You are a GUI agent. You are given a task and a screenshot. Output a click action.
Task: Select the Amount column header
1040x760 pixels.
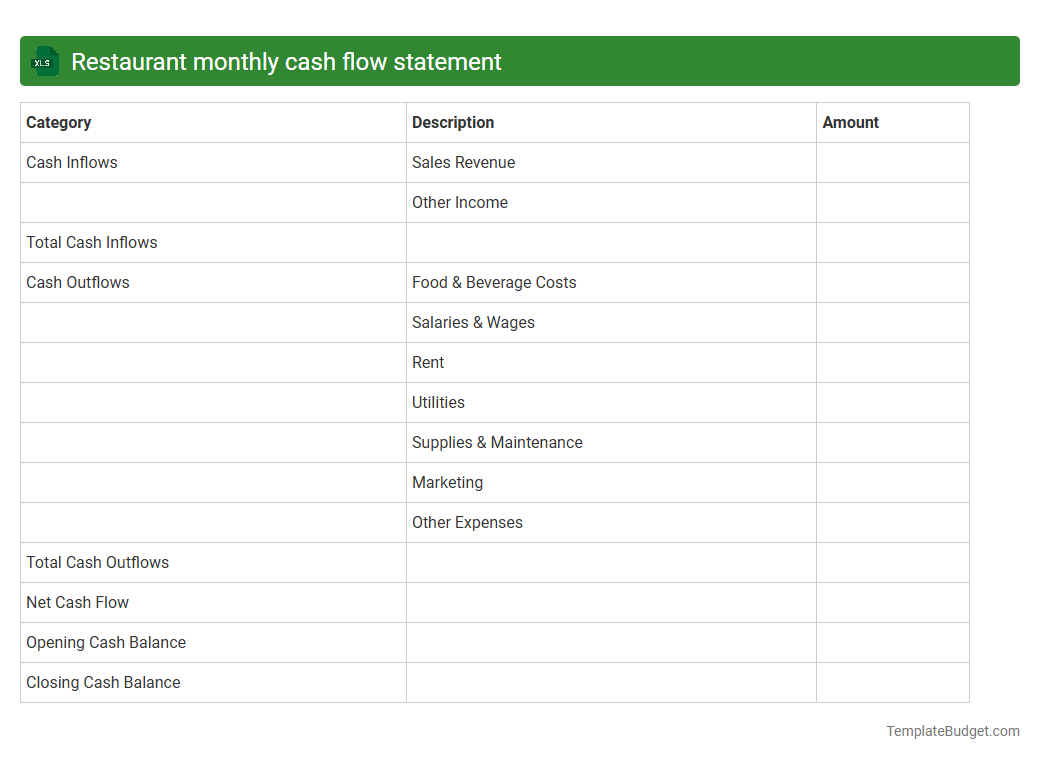pyautogui.click(x=850, y=122)
